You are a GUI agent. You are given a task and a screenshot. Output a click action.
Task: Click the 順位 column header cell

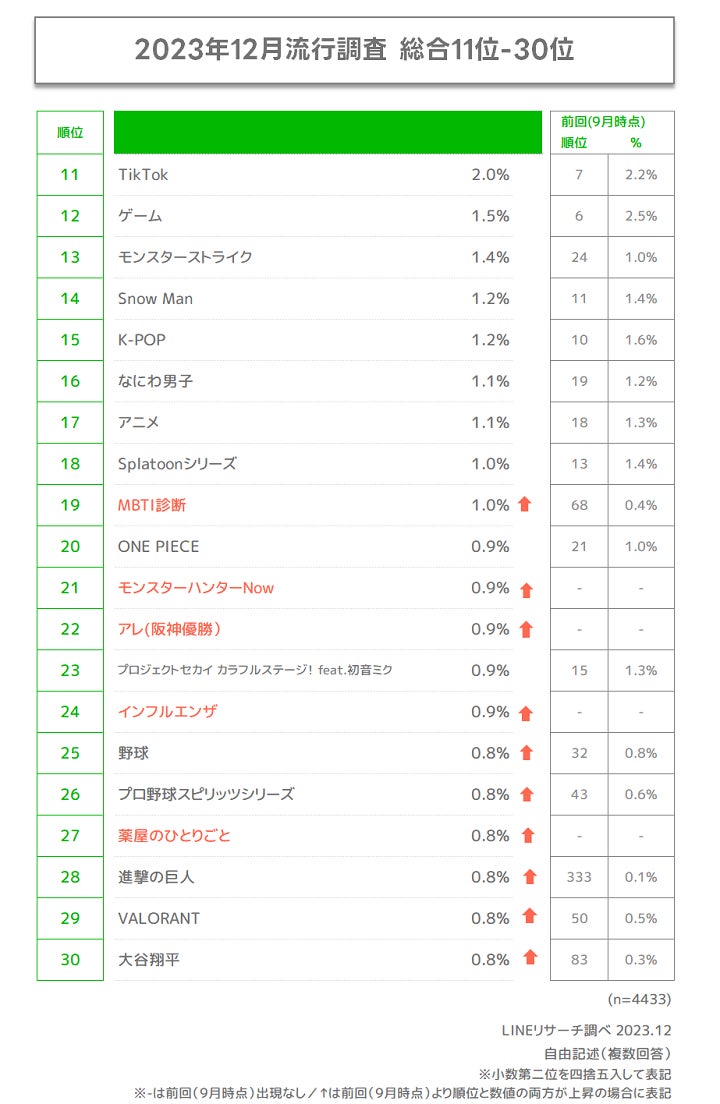(x=70, y=132)
